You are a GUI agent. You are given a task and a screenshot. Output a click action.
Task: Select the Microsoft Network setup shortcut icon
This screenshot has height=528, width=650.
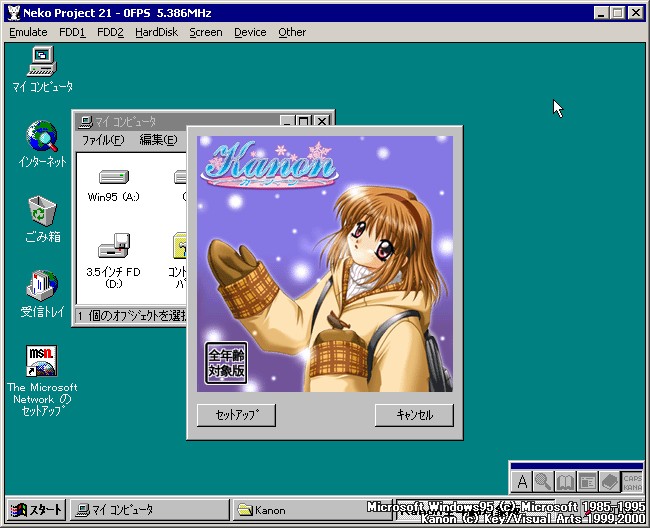[42, 380]
